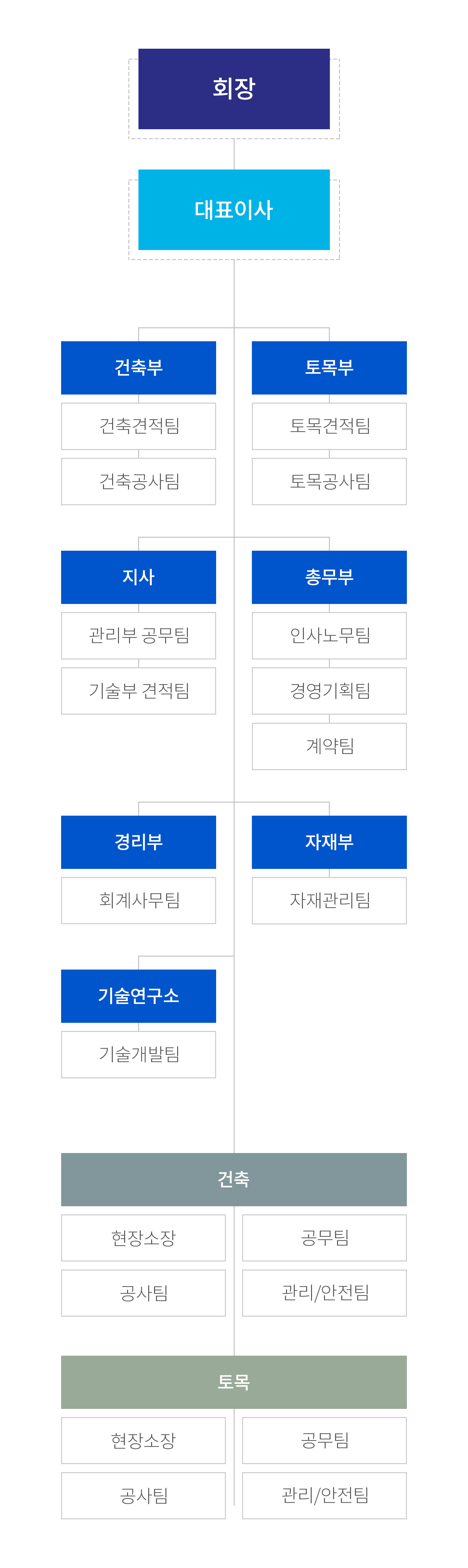This screenshot has height=1568, width=468.
Task: Click the 기술연구소 header
Action: pyautogui.click(x=138, y=996)
